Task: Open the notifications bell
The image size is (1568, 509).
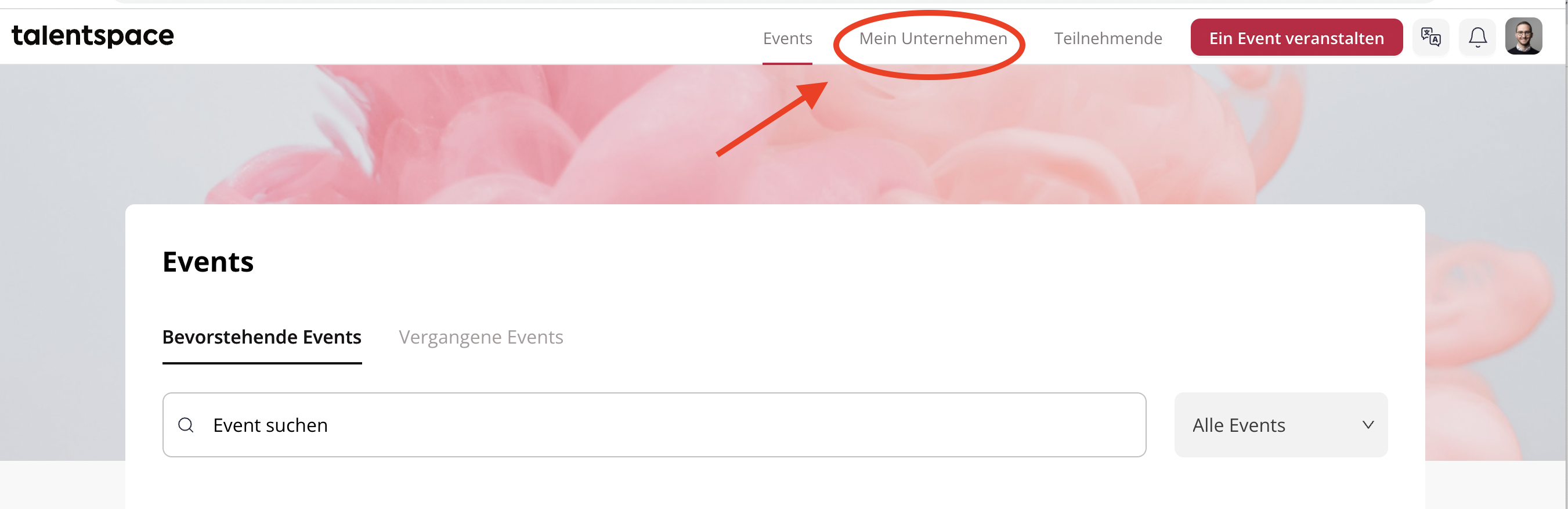Action: click(x=1477, y=37)
